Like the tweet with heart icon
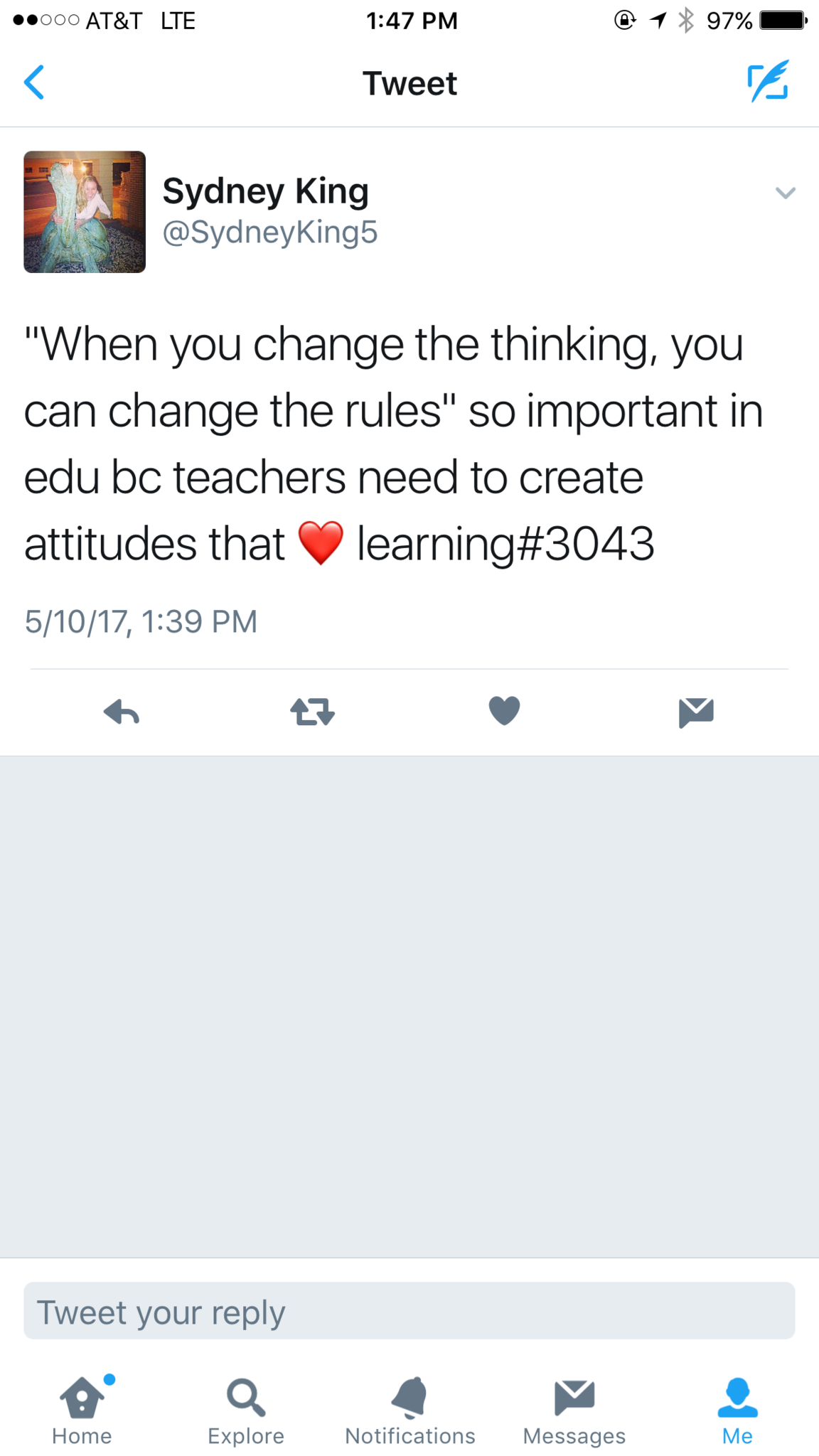819x1456 pixels. pos(505,711)
